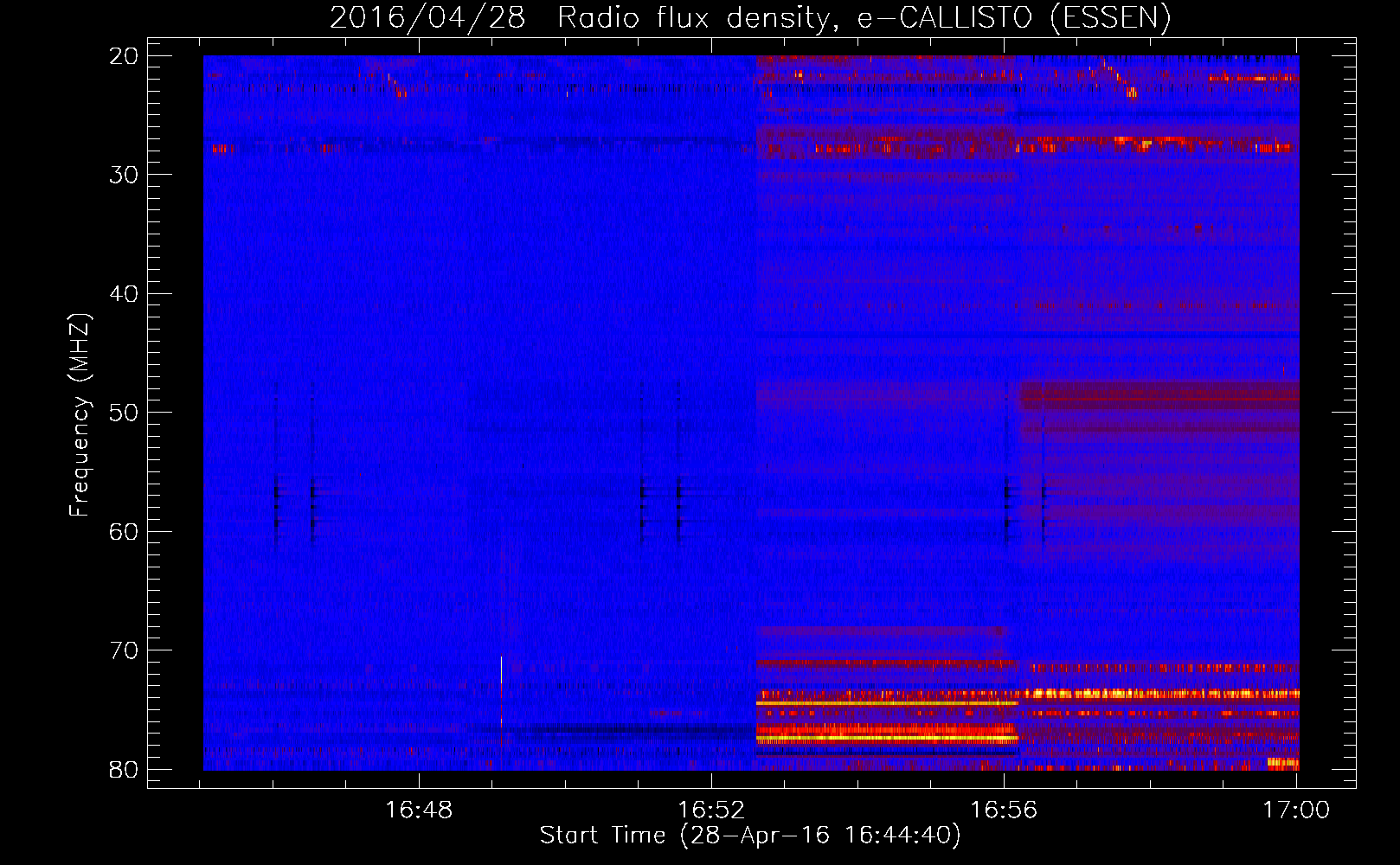Click the "Start Time (28-Apr-16 16:44:40)" axis label
Image resolution: width=1400 pixels, height=865 pixels.
(750, 836)
